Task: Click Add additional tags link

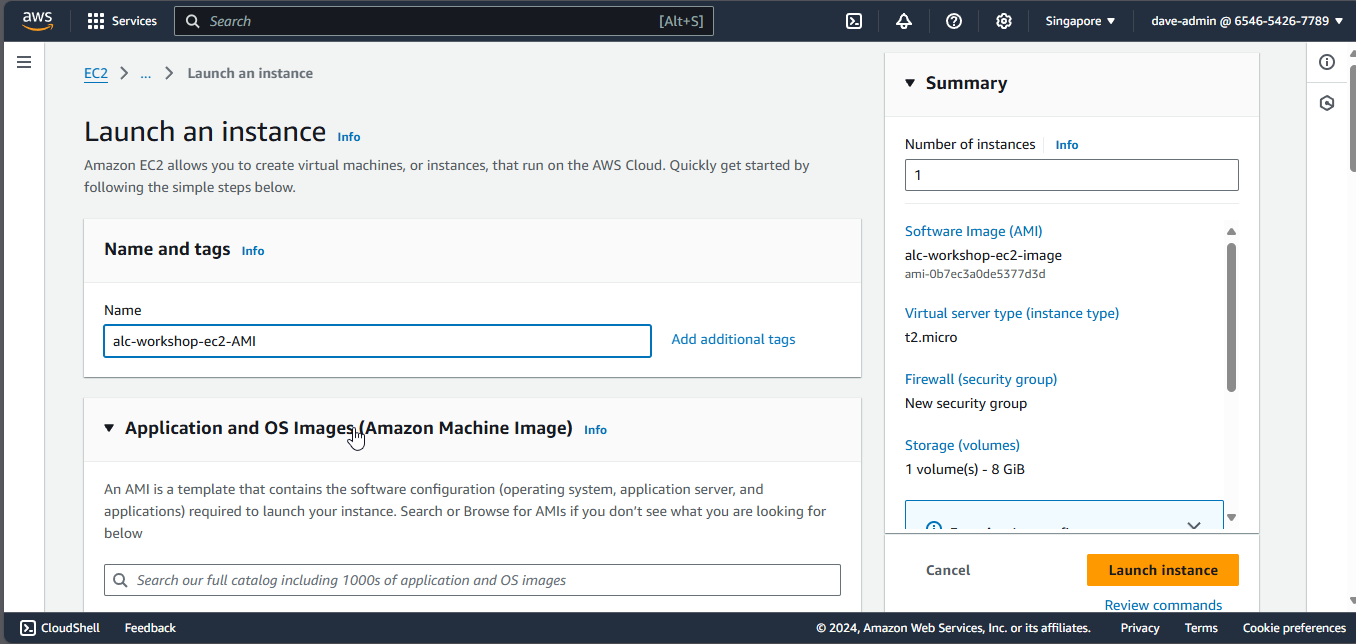Action: (733, 339)
